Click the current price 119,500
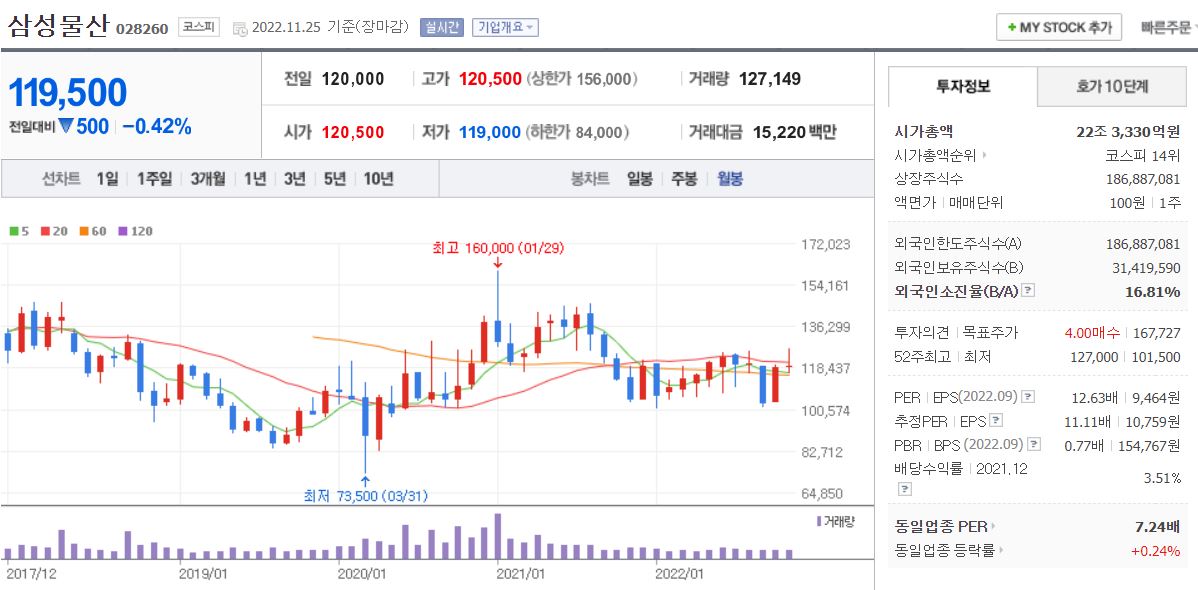1198x590 pixels. click(67, 92)
